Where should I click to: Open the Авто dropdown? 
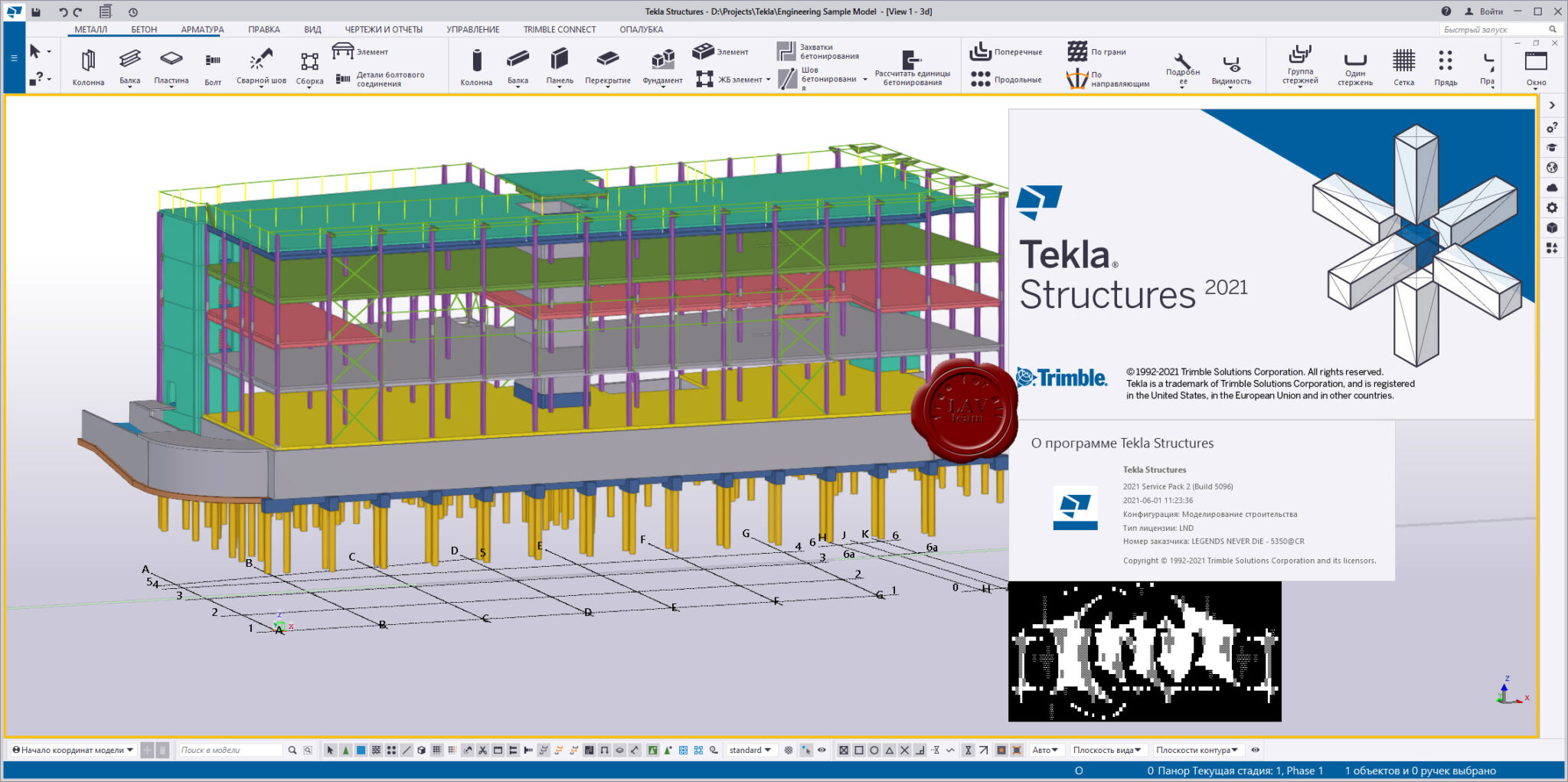point(1045,751)
